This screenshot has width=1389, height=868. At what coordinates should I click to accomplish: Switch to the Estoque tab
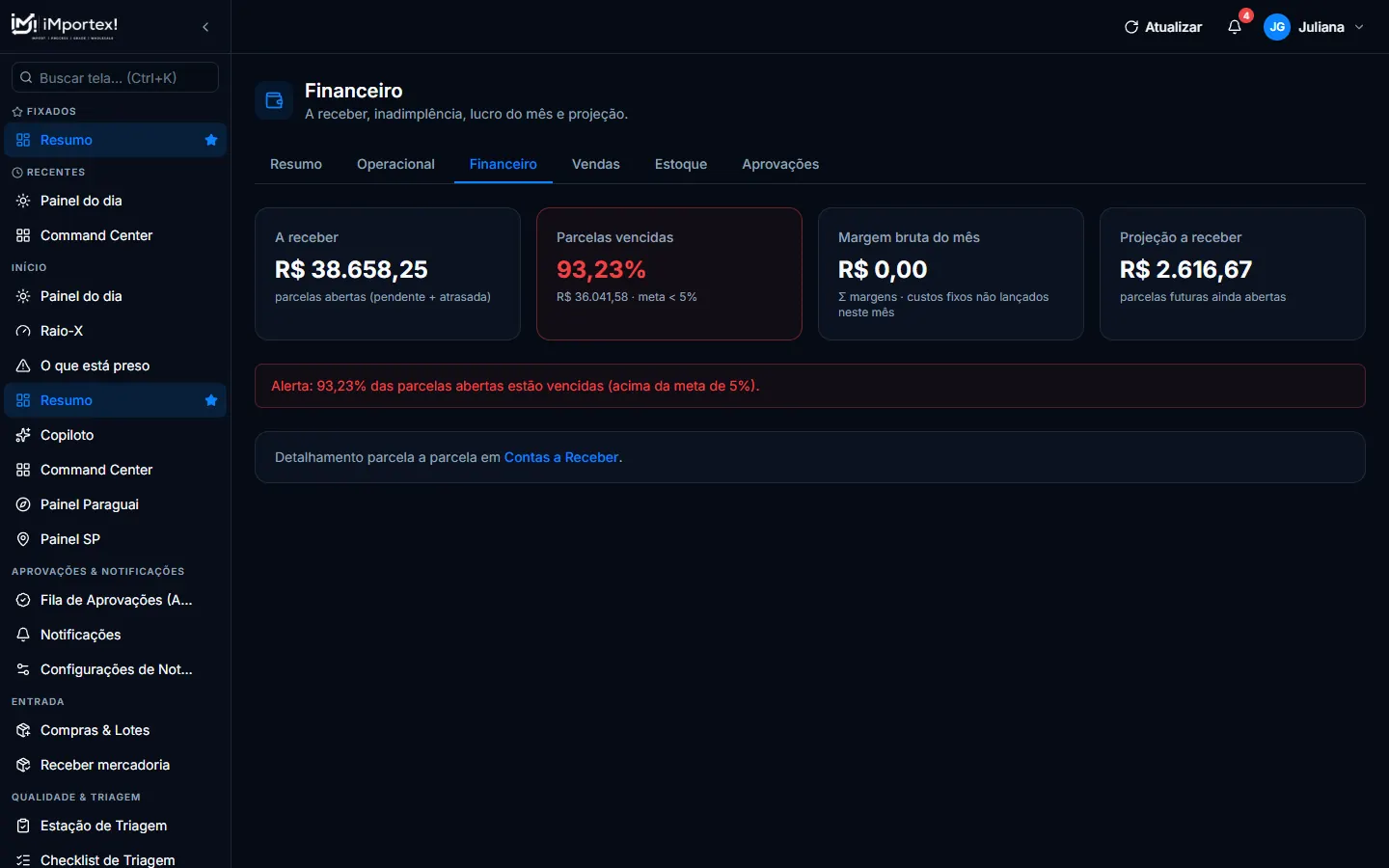pos(681,164)
